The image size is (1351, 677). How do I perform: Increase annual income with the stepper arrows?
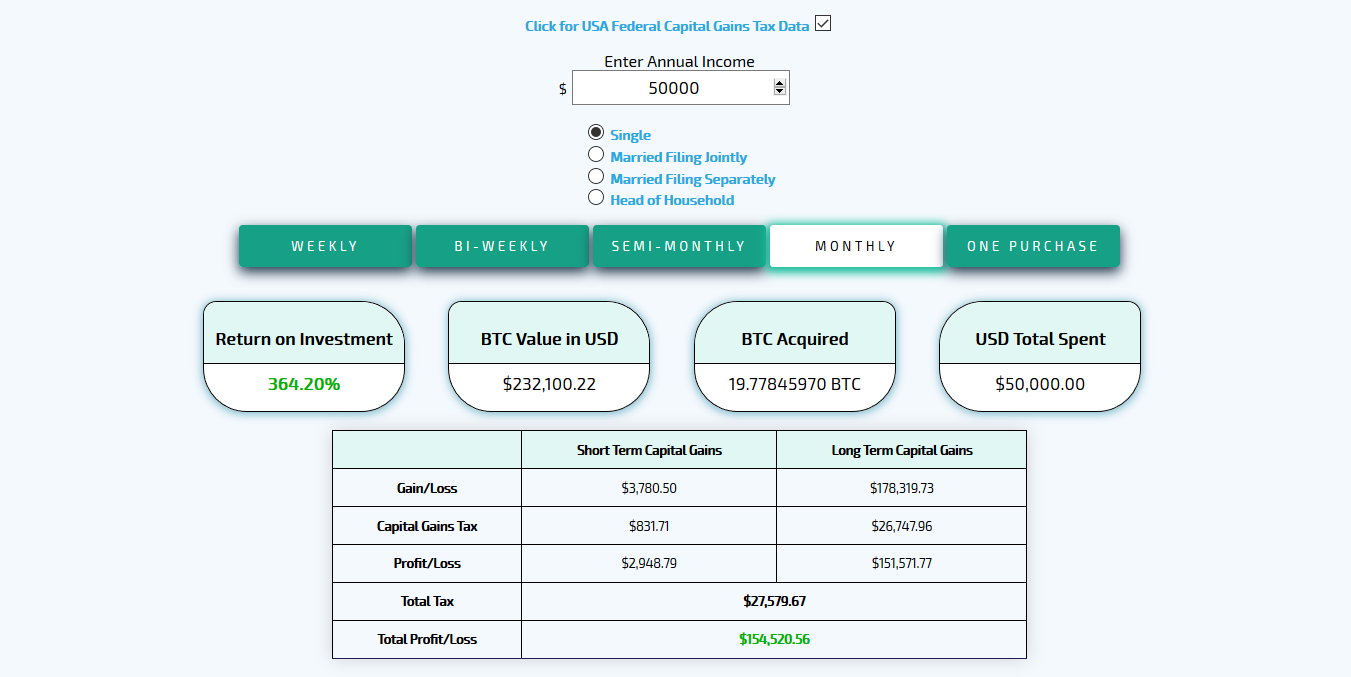point(780,83)
